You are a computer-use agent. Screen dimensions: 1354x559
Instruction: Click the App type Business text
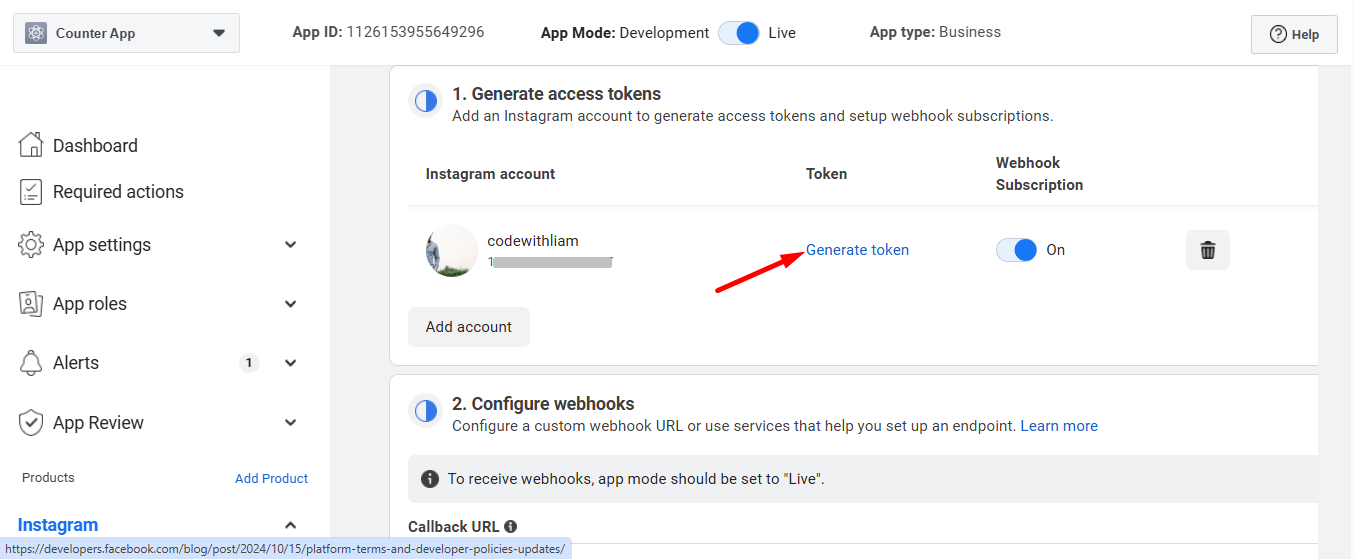(970, 32)
